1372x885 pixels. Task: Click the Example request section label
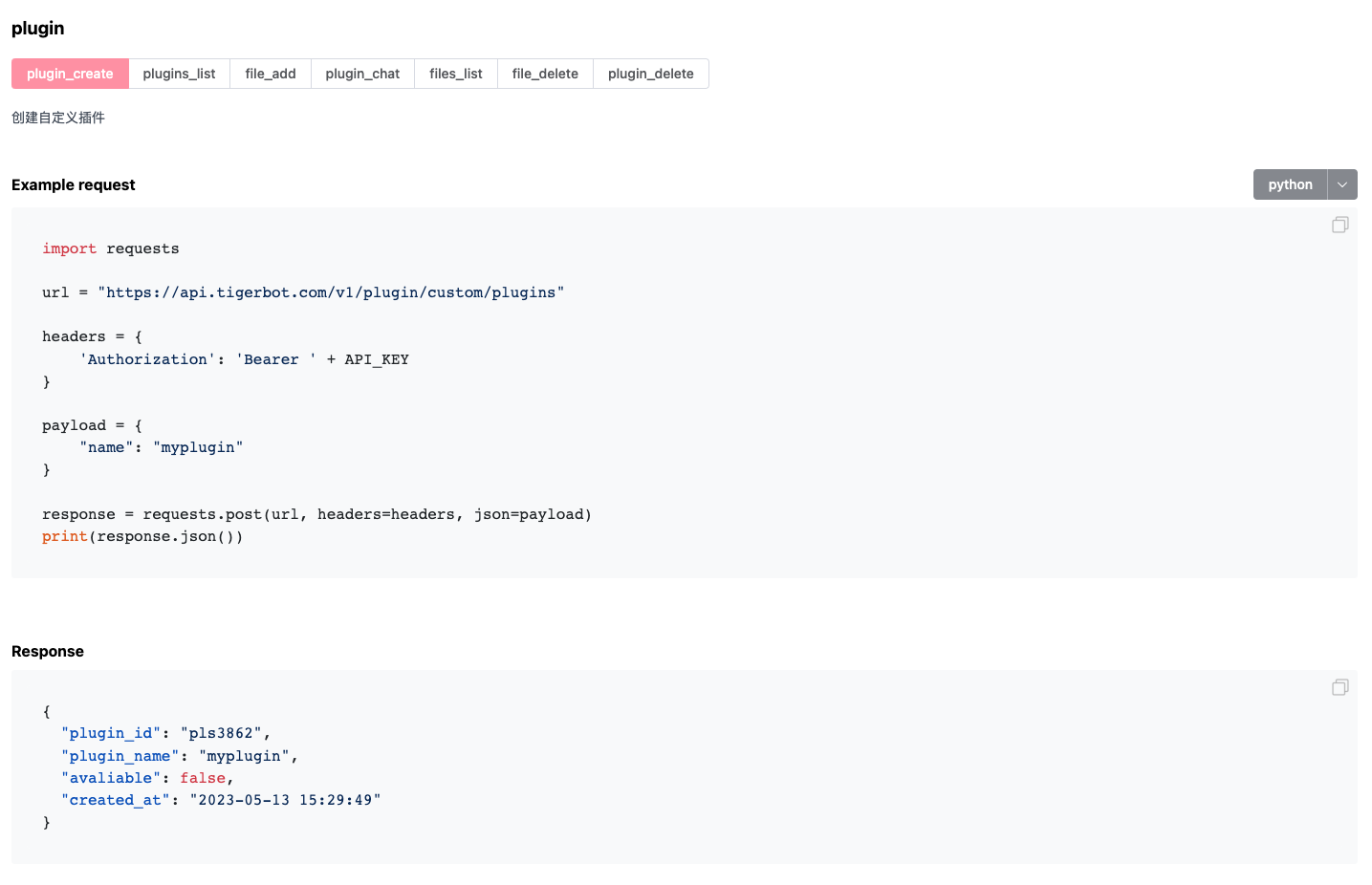[73, 184]
